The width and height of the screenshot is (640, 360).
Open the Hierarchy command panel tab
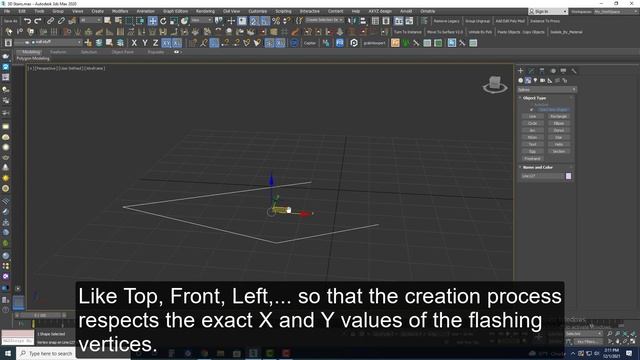(542, 71)
